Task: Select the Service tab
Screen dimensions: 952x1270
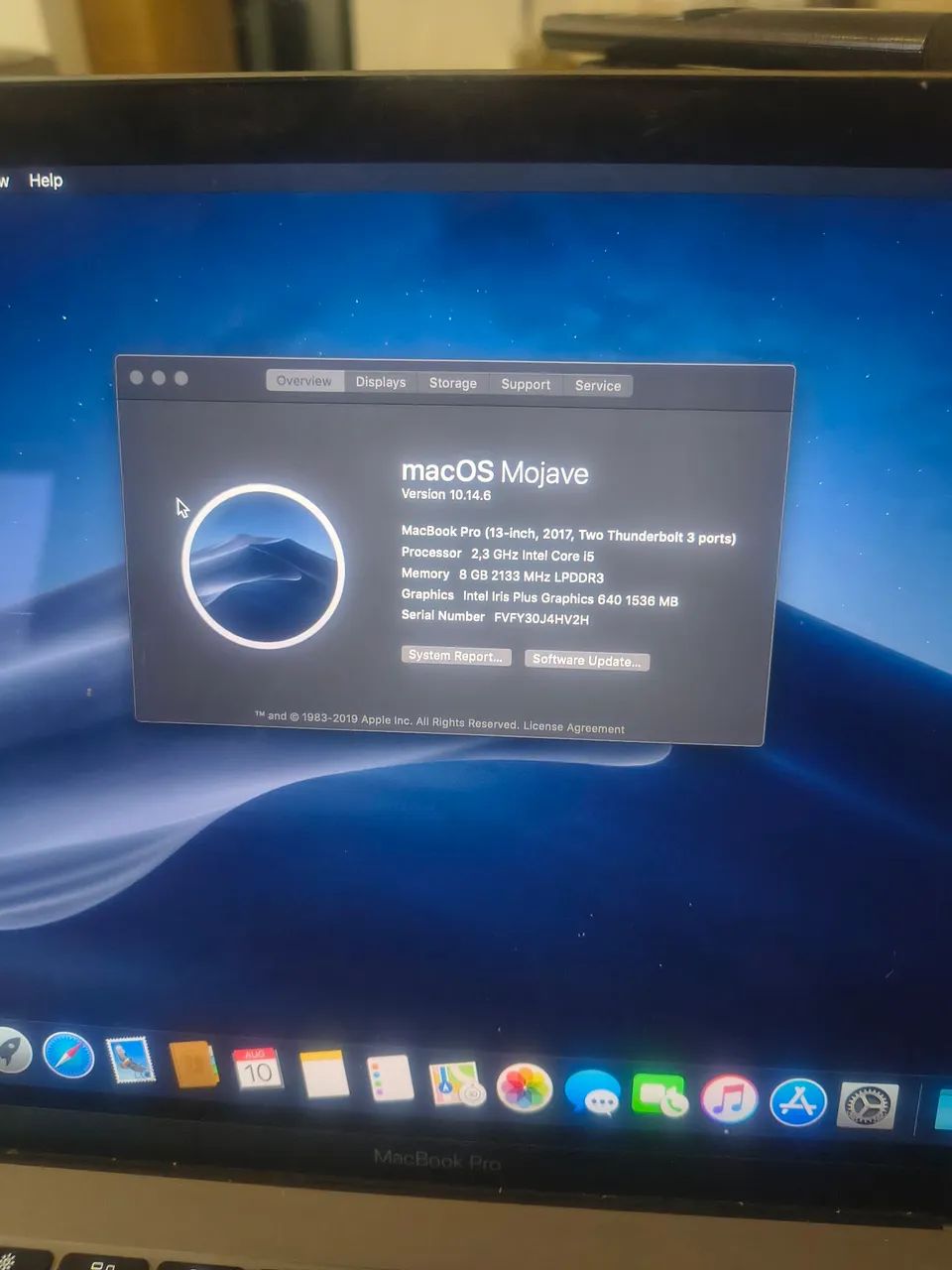Action: [598, 385]
